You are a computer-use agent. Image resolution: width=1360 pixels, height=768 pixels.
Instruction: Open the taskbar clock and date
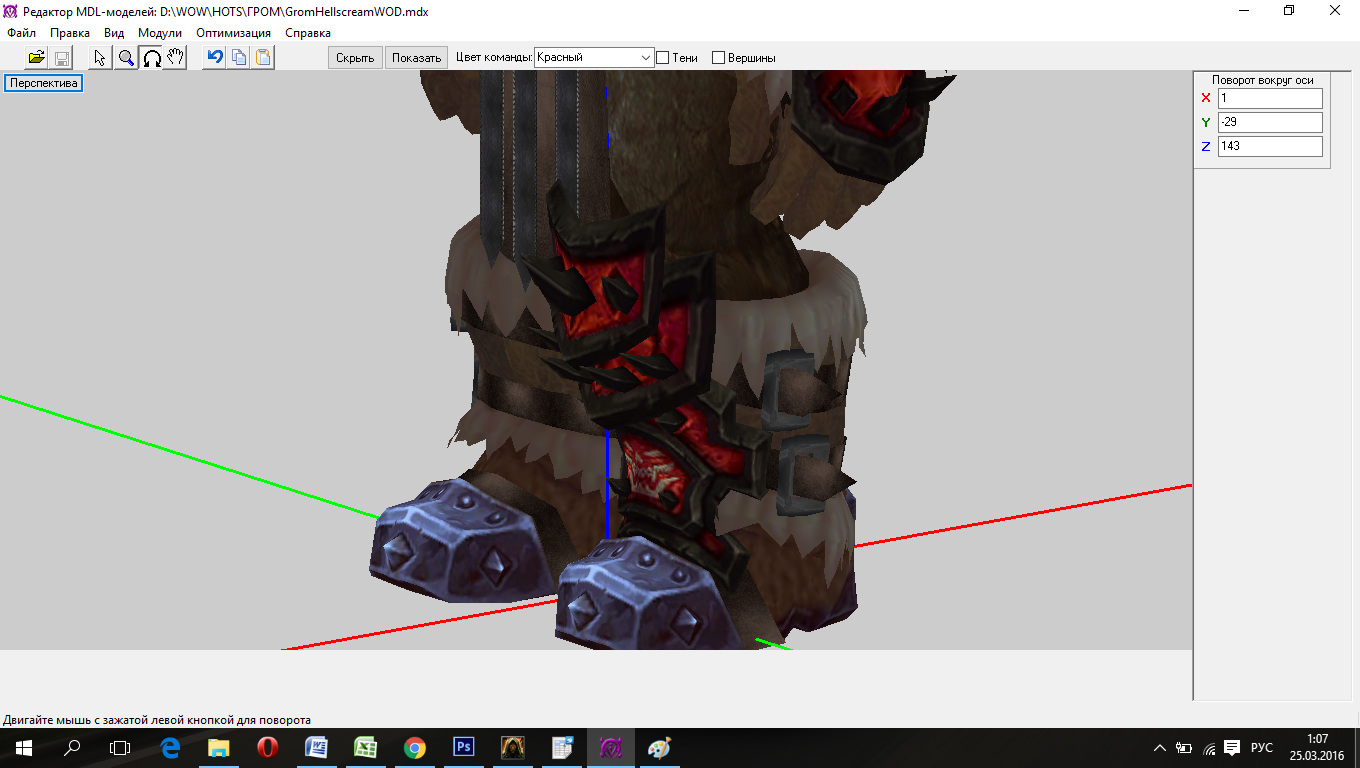tap(1316, 748)
